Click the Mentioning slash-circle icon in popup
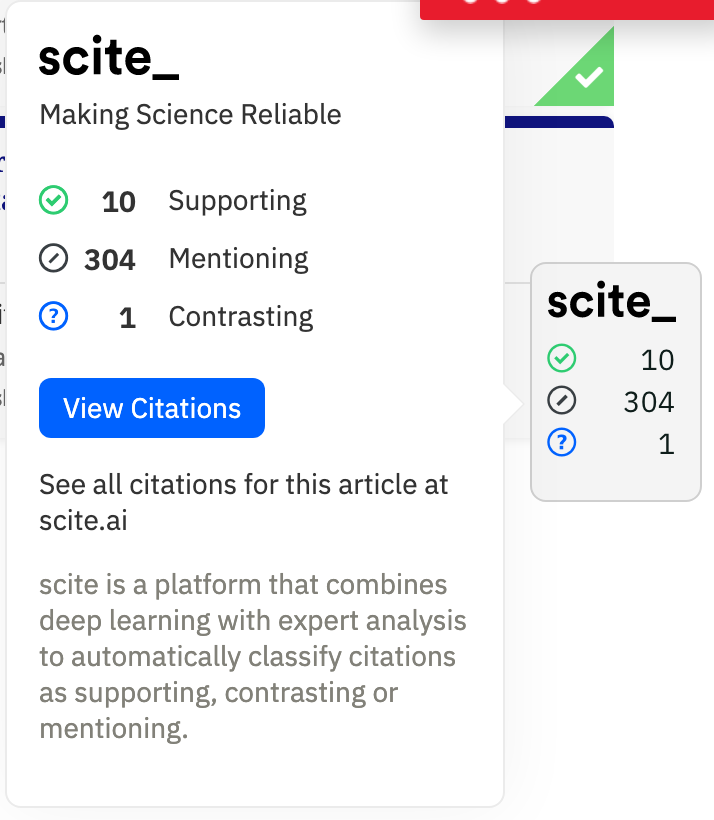The width and height of the screenshot is (714, 820). pos(53,259)
